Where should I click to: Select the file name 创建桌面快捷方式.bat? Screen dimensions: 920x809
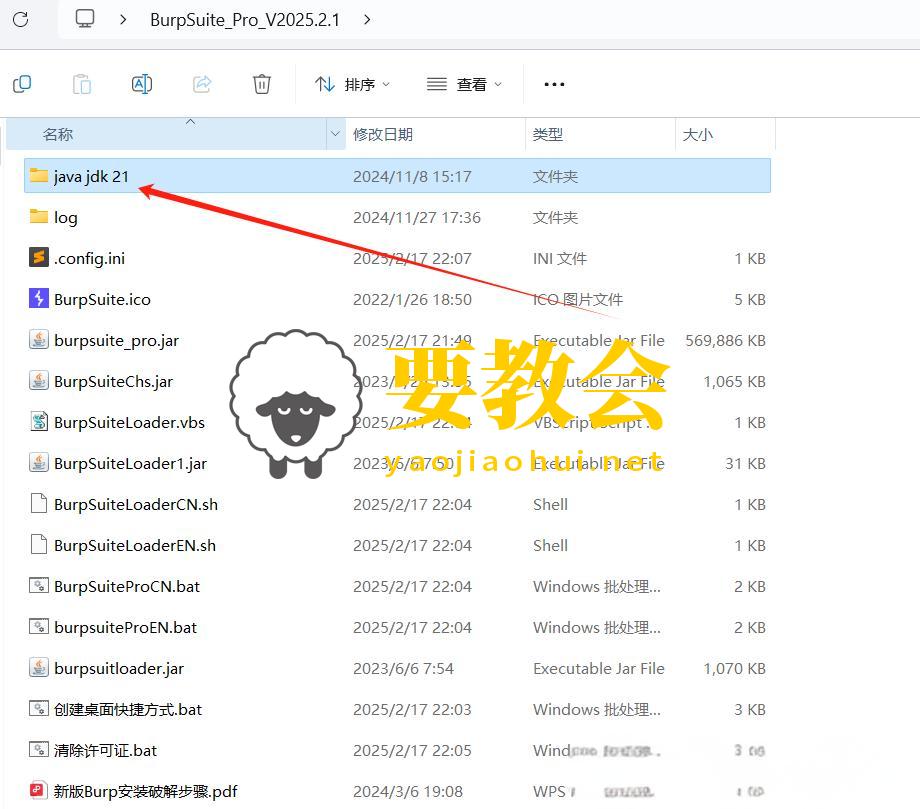click(127, 710)
